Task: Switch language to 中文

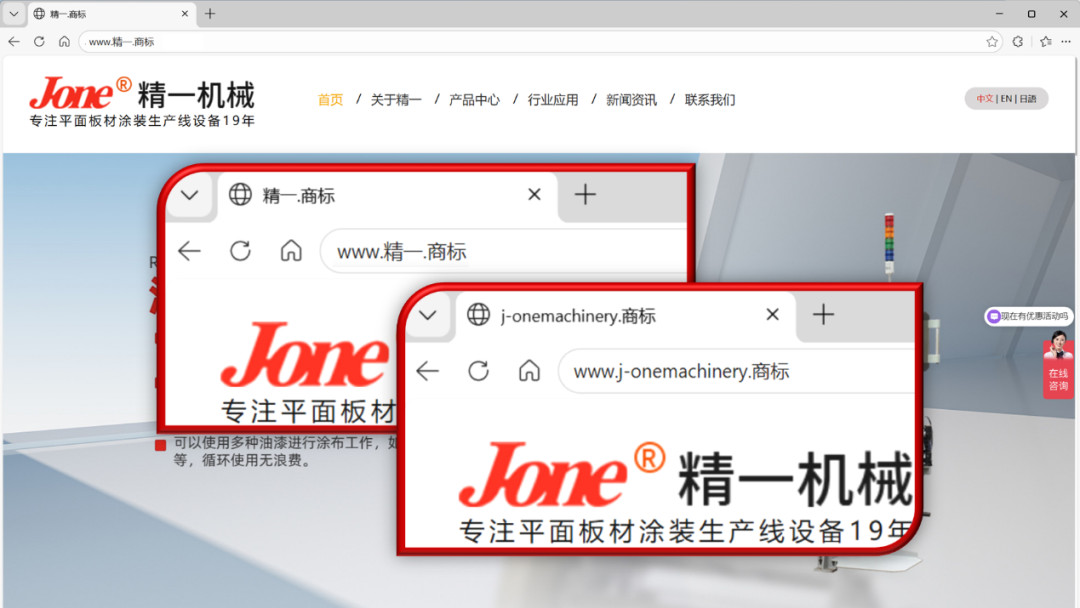Action: [x=985, y=99]
